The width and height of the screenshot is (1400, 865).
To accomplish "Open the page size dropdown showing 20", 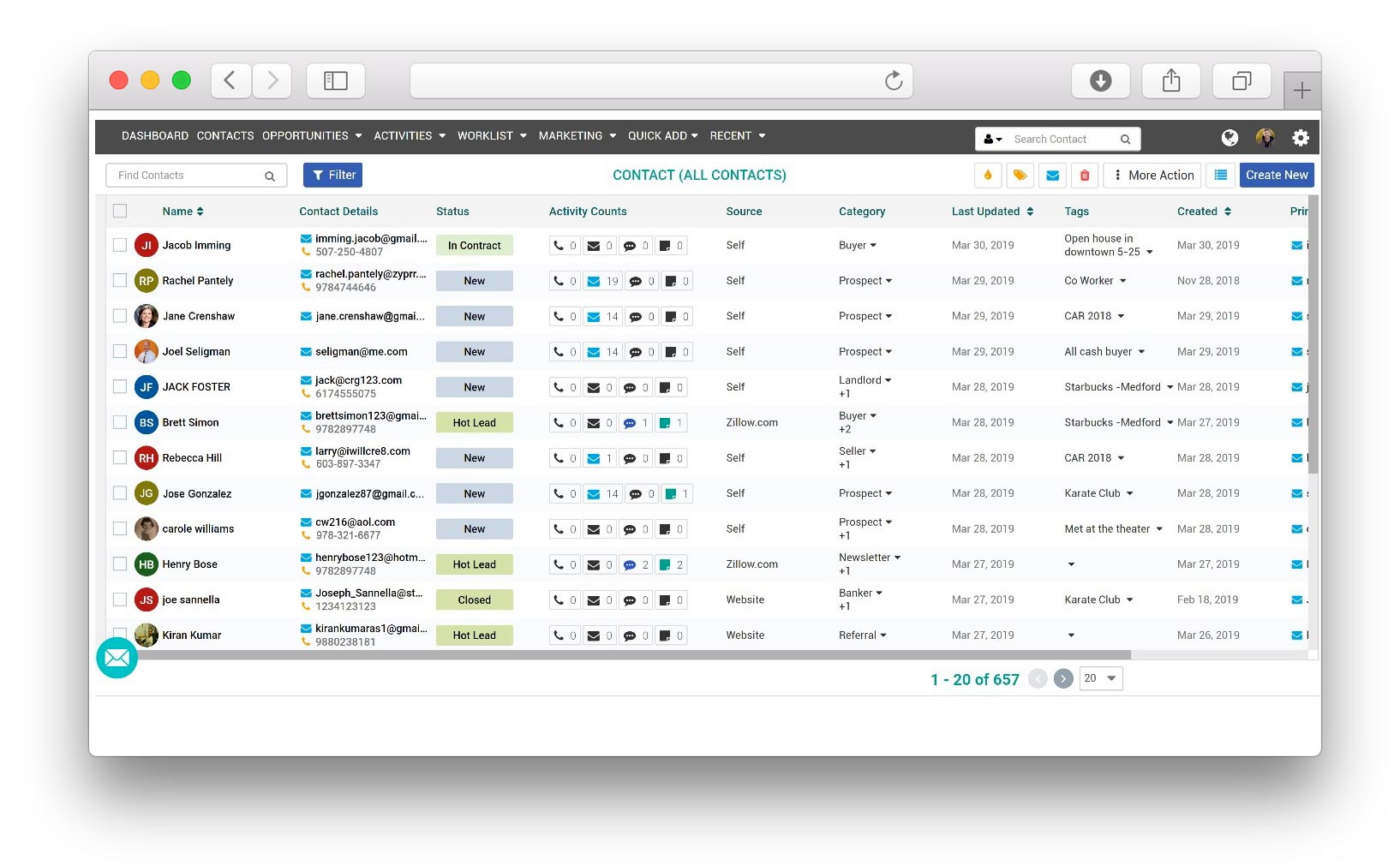I will (x=1100, y=677).
